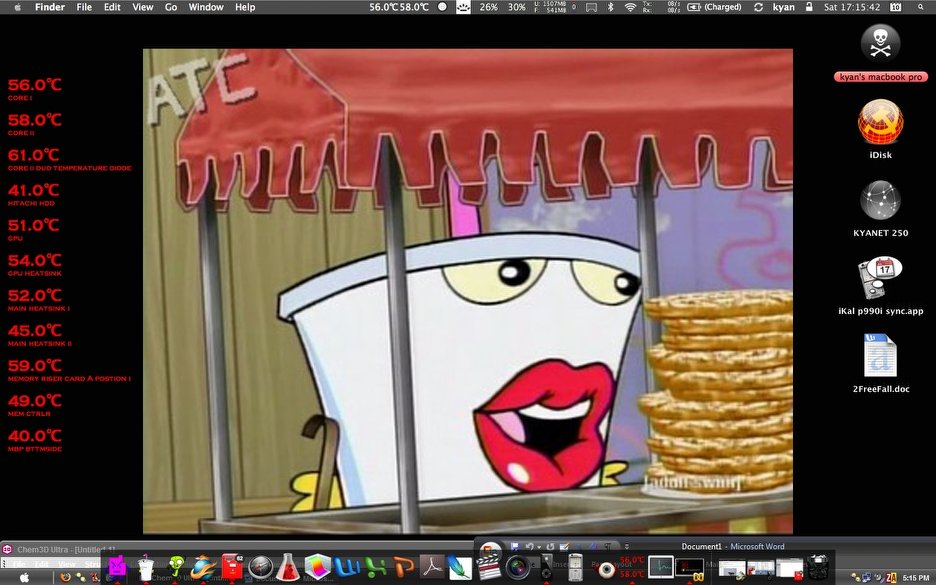Image resolution: width=936 pixels, height=585 pixels.
Task: Open the Trash in the dock
Action: (x=818, y=567)
